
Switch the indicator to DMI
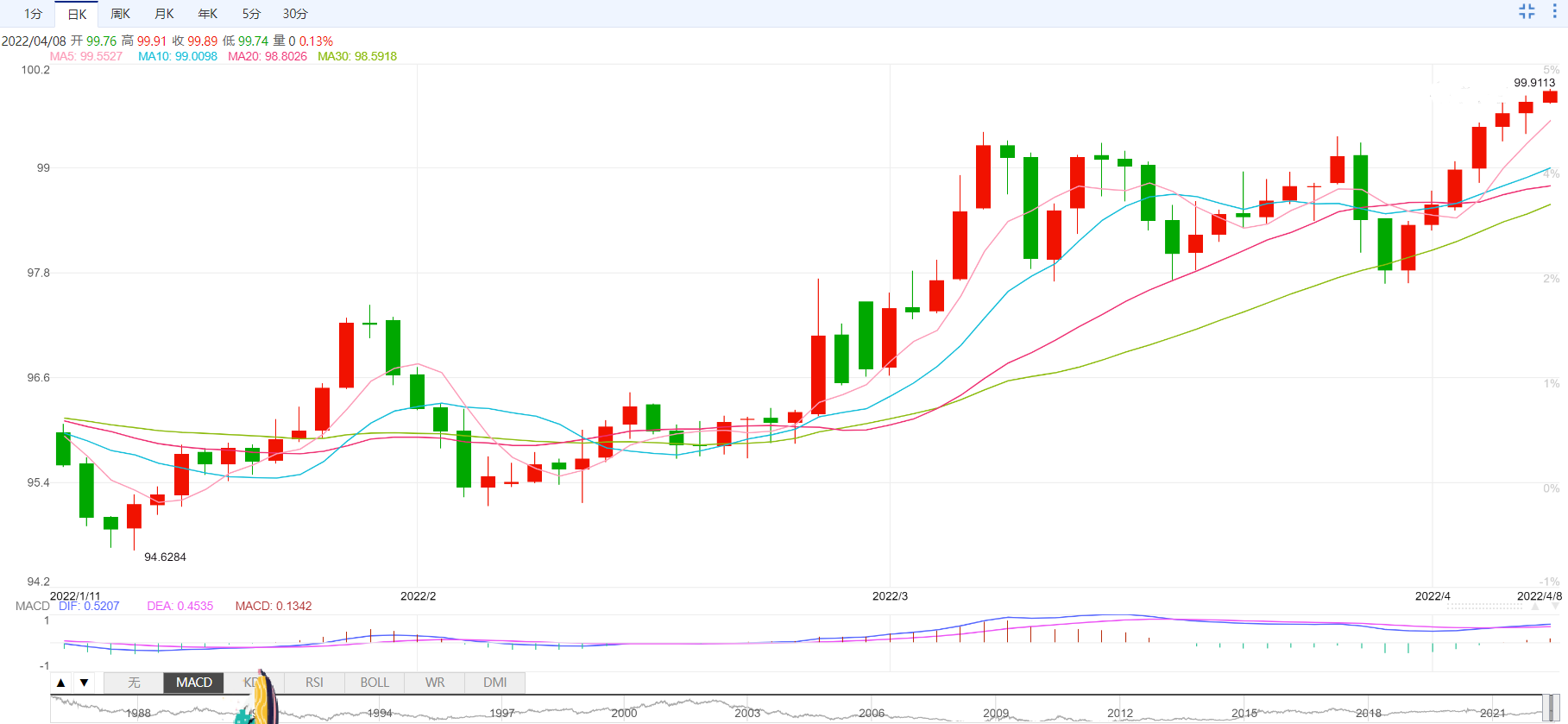coord(495,683)
